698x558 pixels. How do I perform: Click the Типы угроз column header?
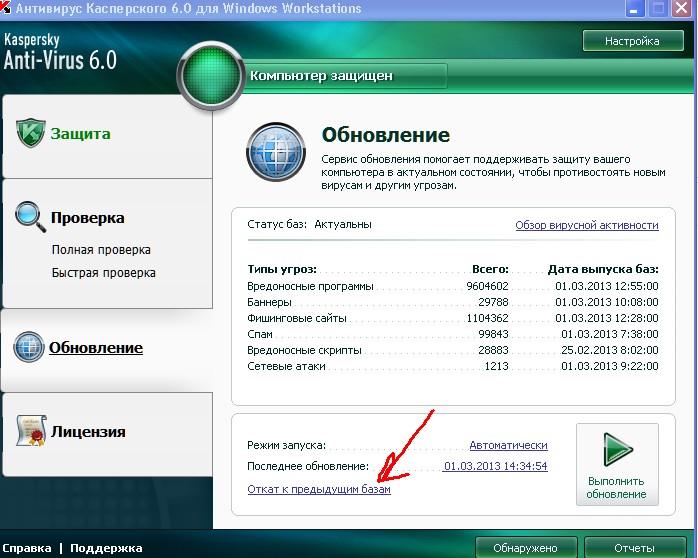(282, 269)
